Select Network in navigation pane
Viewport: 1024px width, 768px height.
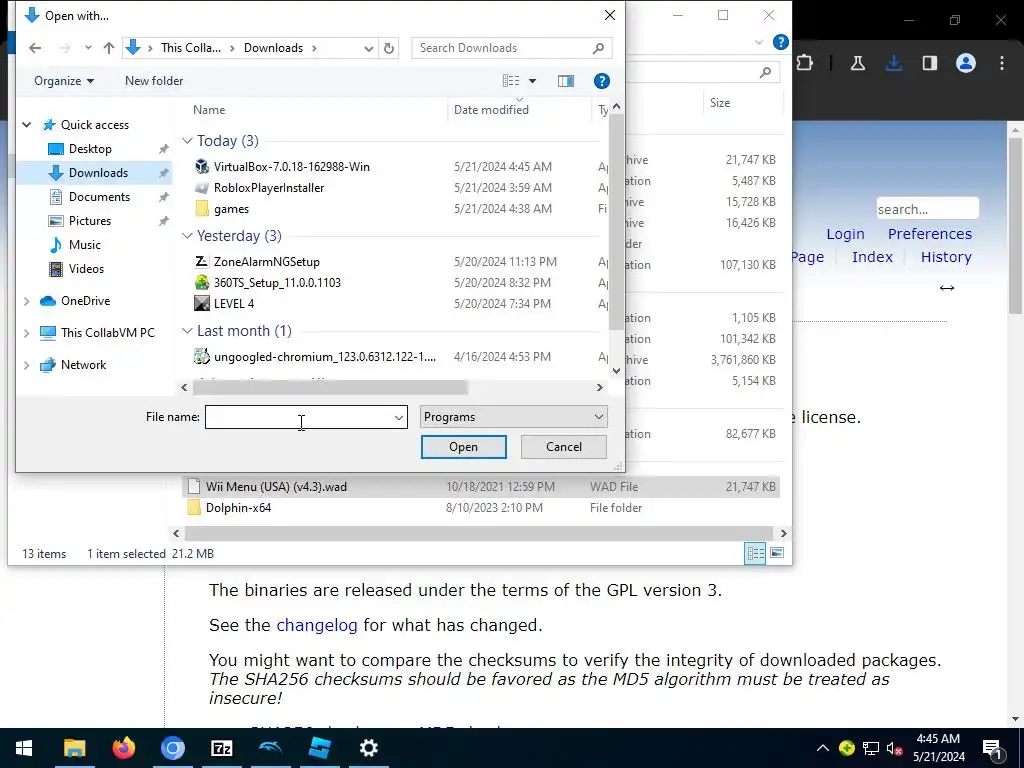83,365
